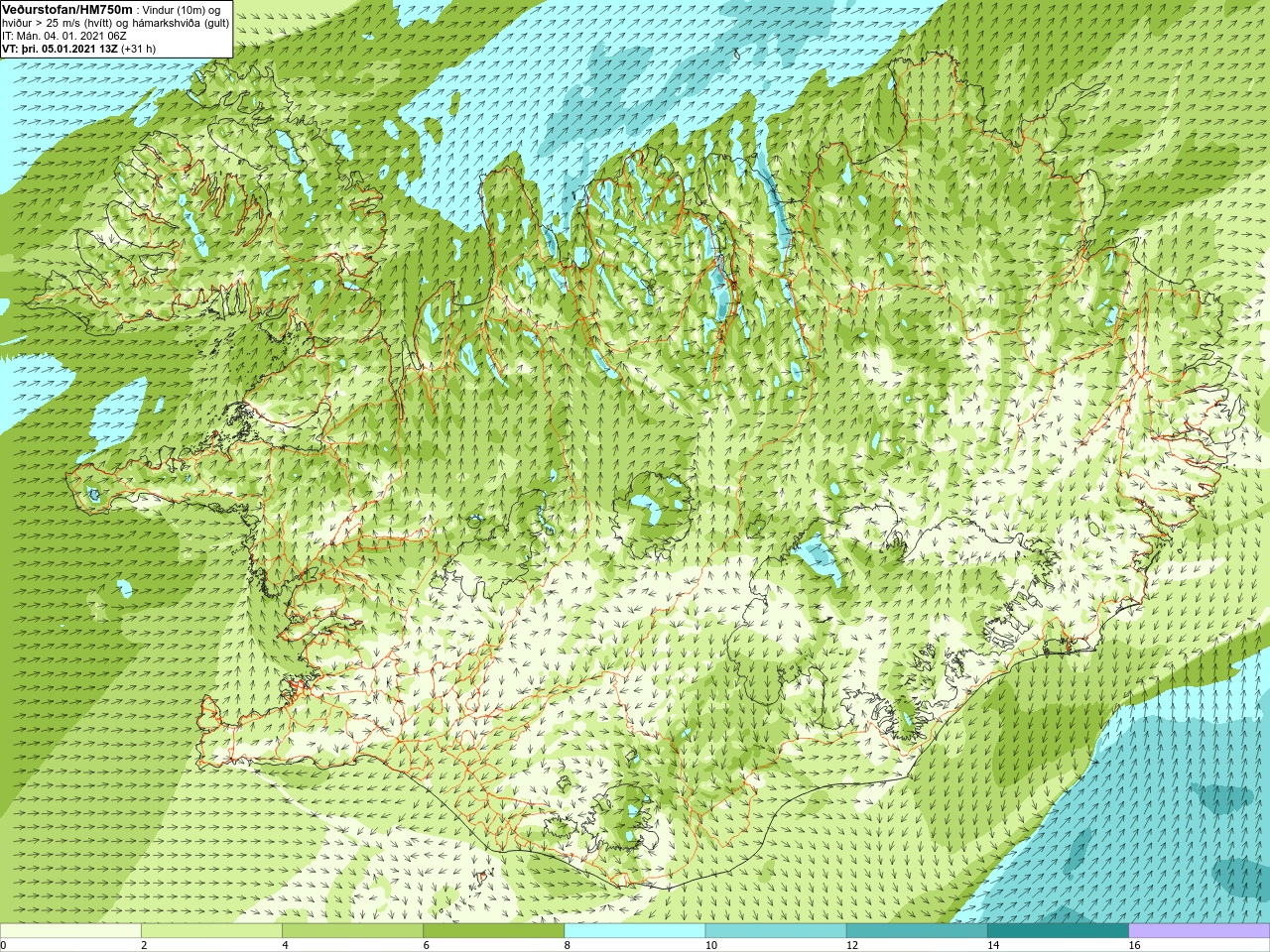This screenshot has width=1270, height=952.
Task: Click the scale label "10"
Action: coord(710,945)
